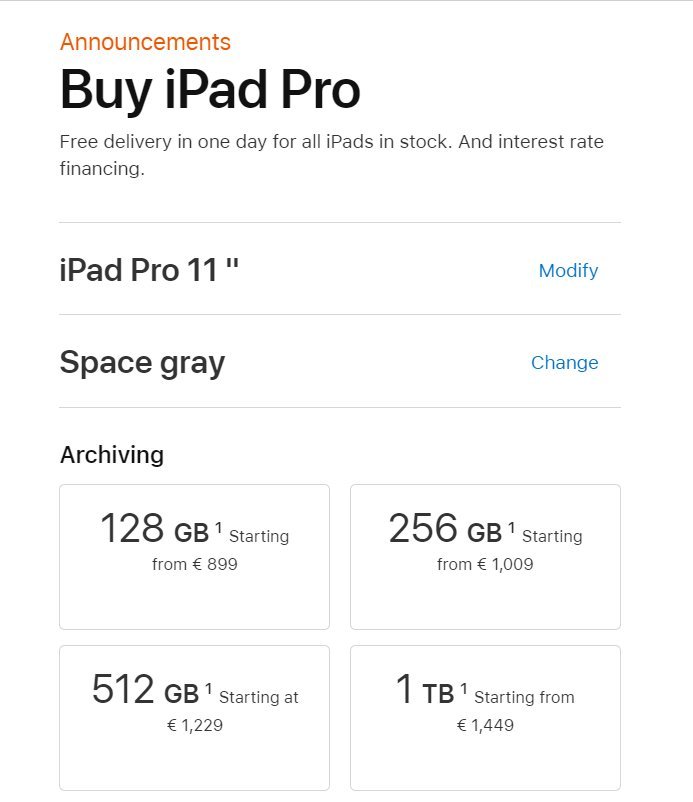693x802 pixels.
Task: Choose the 1 TB storage option
Action: point(485,717)
